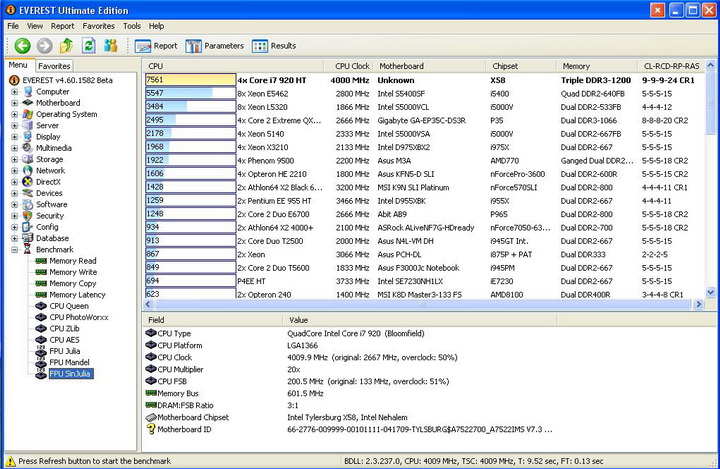Click the Motherboard ID question icon
The width and height of the screenshot is (720, 469).
[151, 429]
